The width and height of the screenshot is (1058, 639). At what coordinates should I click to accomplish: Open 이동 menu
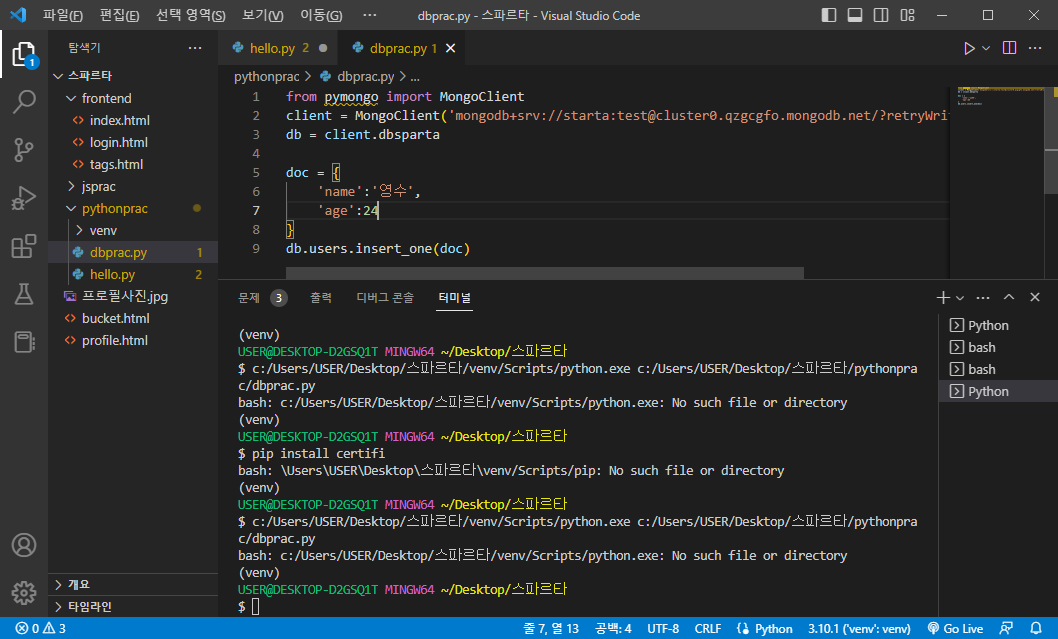pyautogui.click(x=321, y=15)
